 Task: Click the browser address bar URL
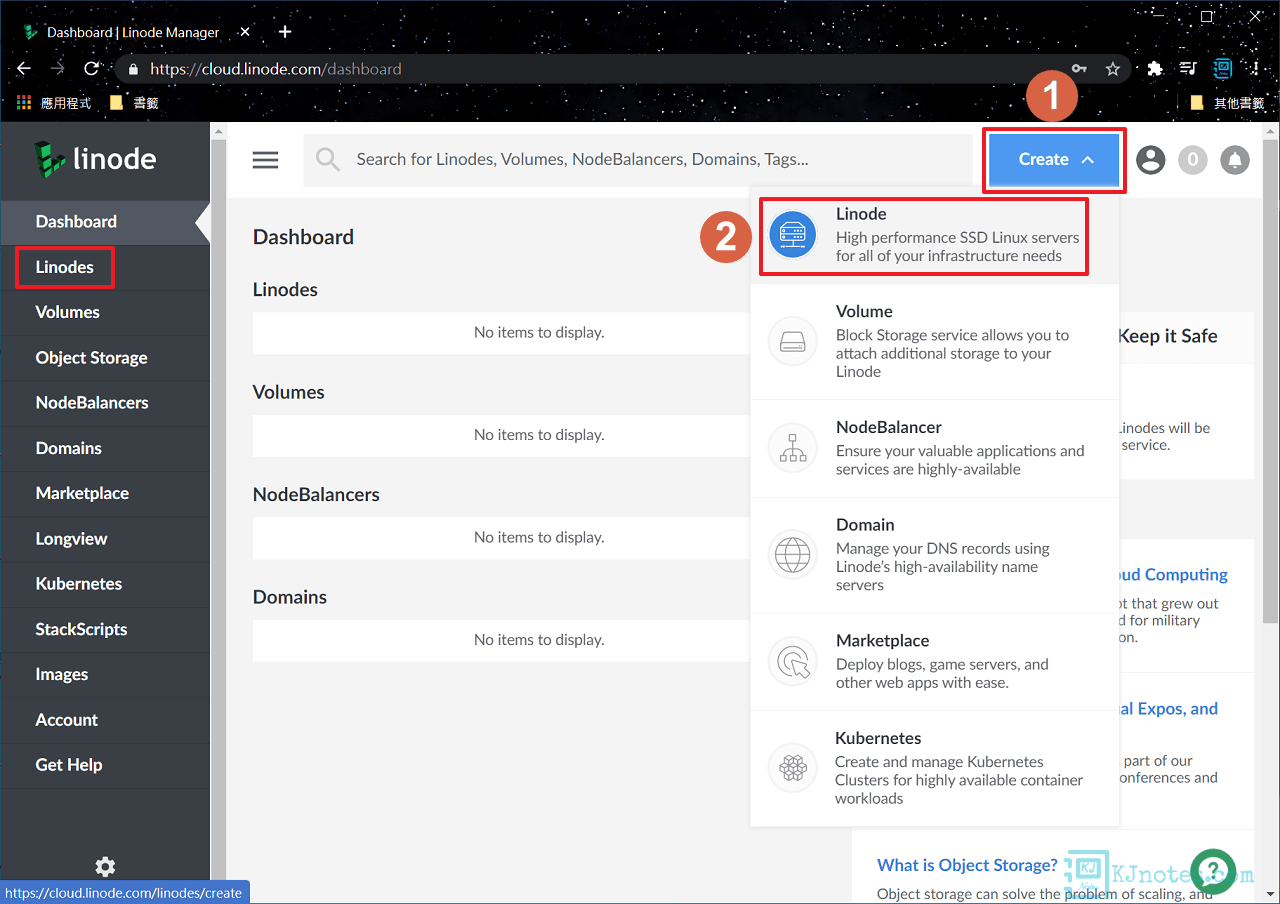[x=276, y=69]
